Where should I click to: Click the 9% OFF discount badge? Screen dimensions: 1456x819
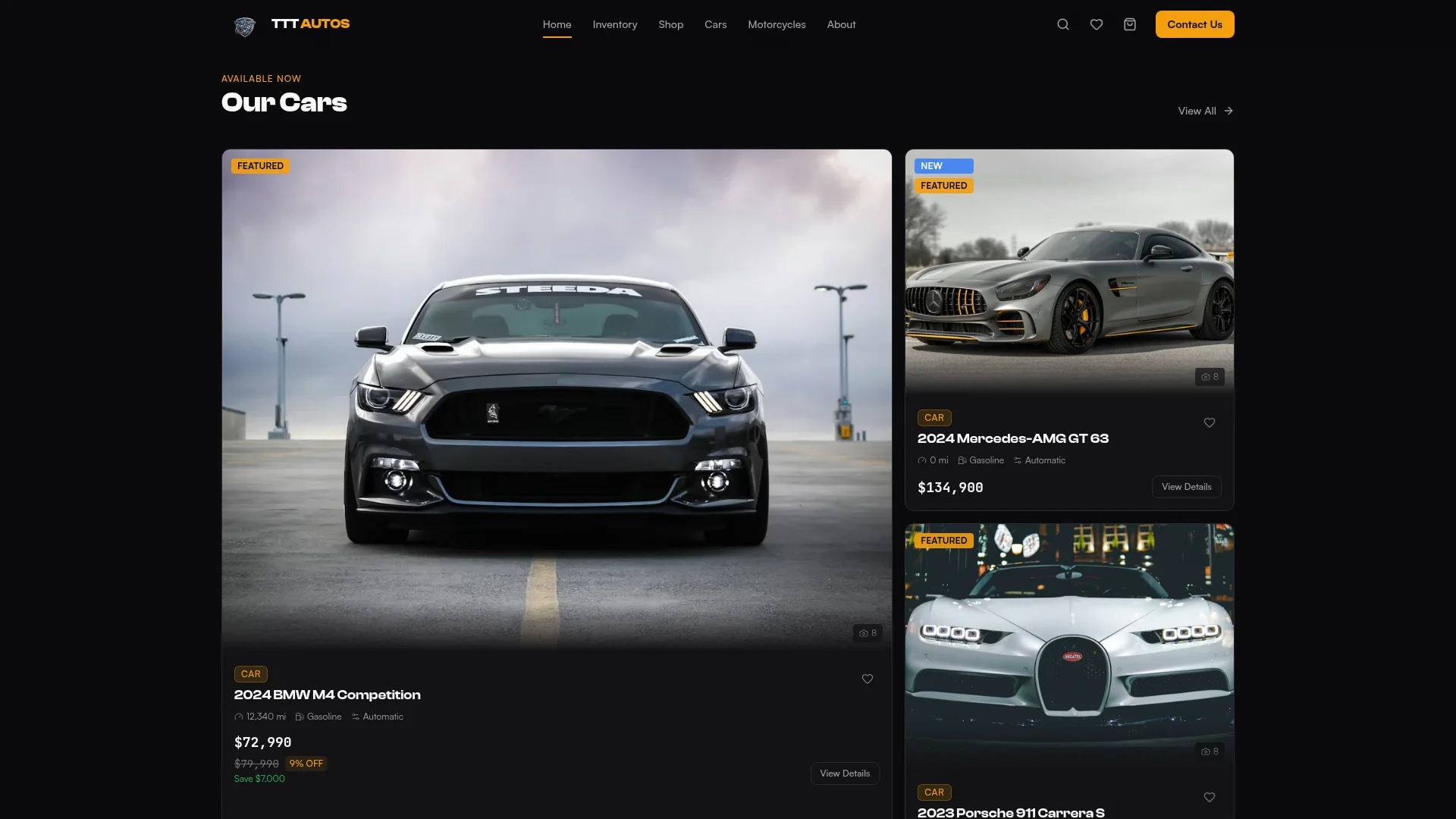(306, 764)
